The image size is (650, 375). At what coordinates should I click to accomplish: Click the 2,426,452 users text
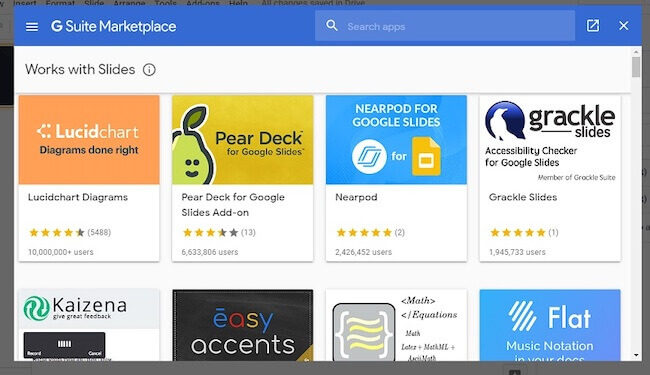364,252
